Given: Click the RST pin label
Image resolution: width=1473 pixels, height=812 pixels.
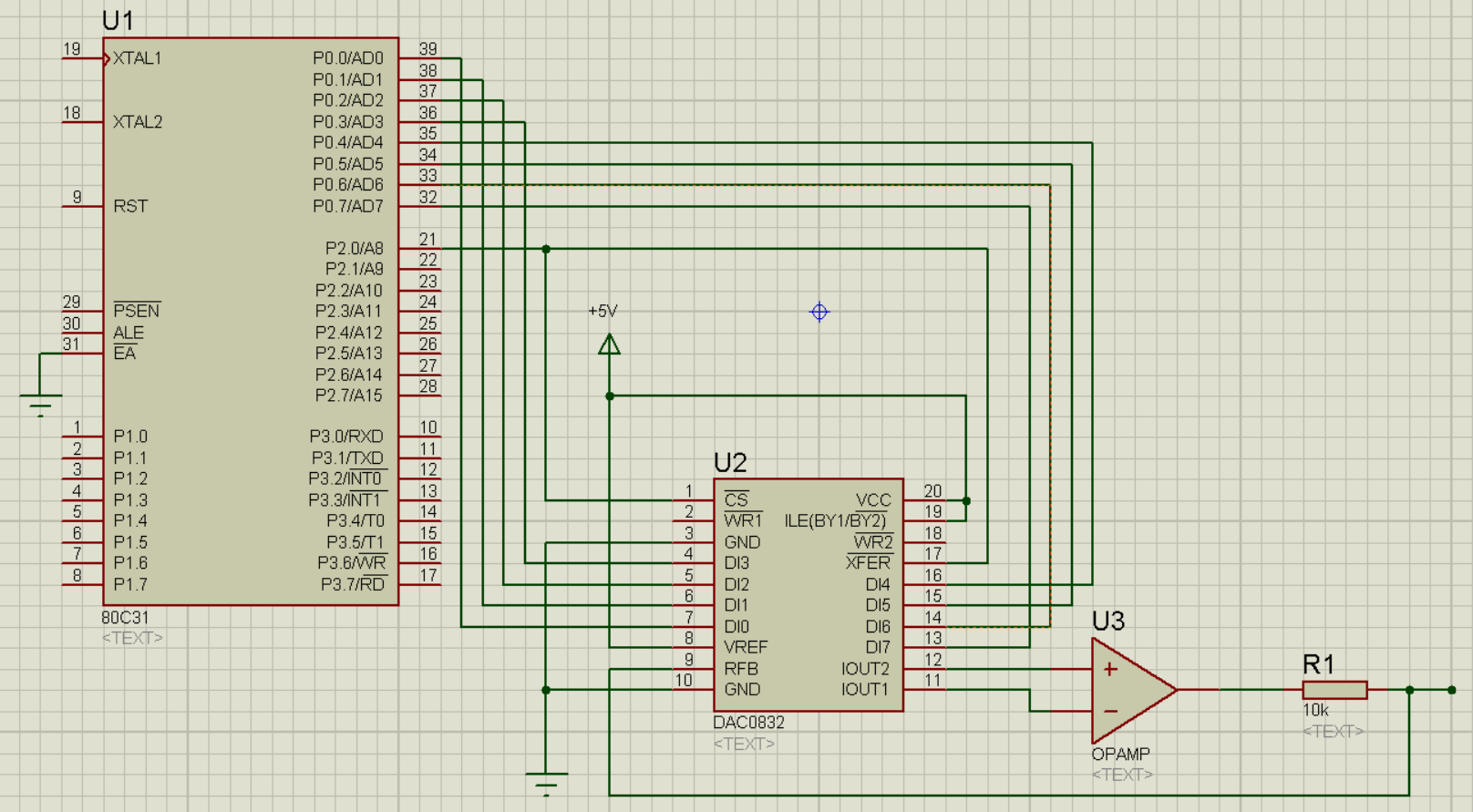Looking at the screenshot, I should [130, 207].
